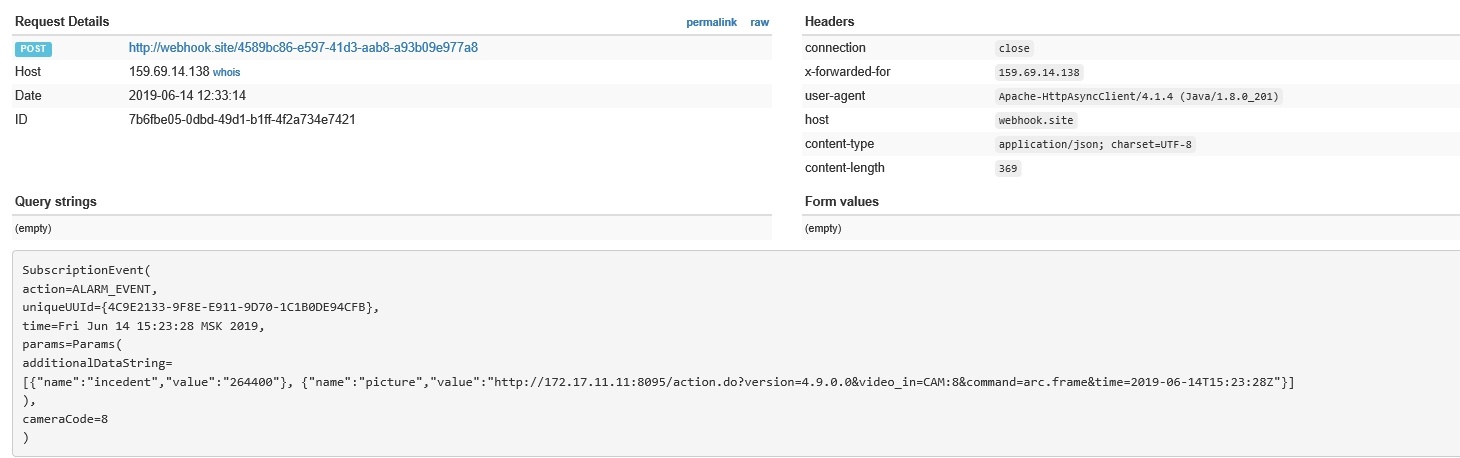Screen dimensions: 1460x458
Task: Click the x-forwarded-for IP value
Action: point(1040,73)
